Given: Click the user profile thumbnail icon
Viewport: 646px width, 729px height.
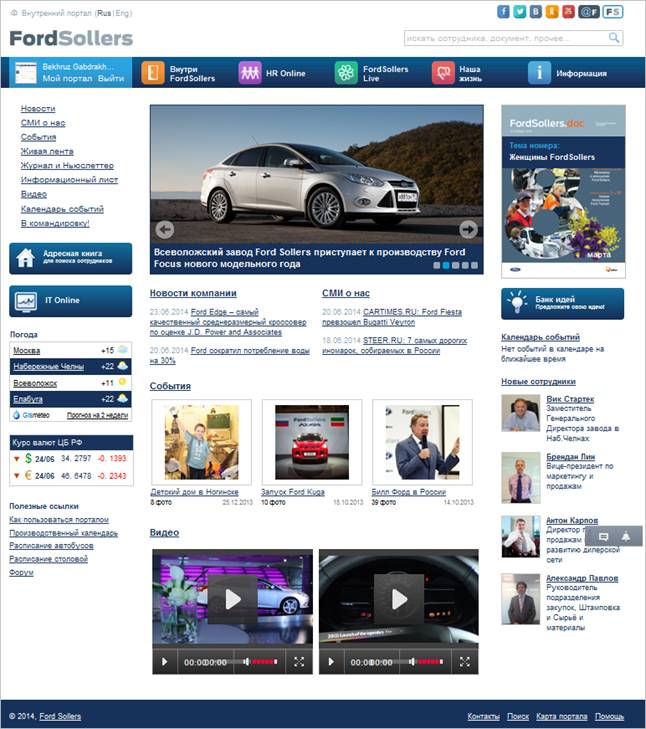Looking at the screenshot, I should coord(26,73).
